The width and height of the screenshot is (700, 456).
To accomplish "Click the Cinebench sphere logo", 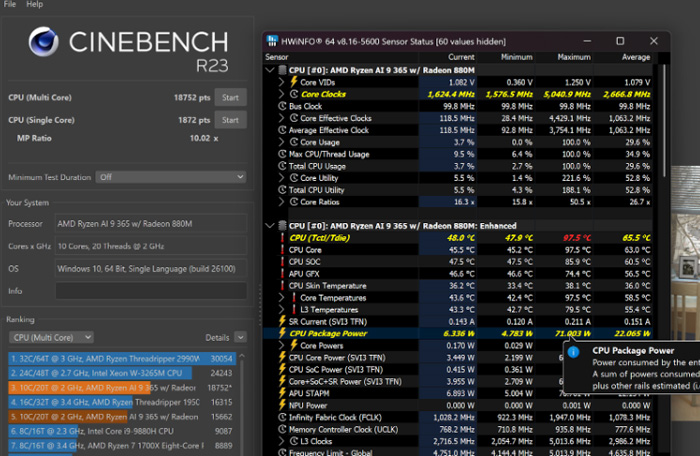I will point(43,42).
